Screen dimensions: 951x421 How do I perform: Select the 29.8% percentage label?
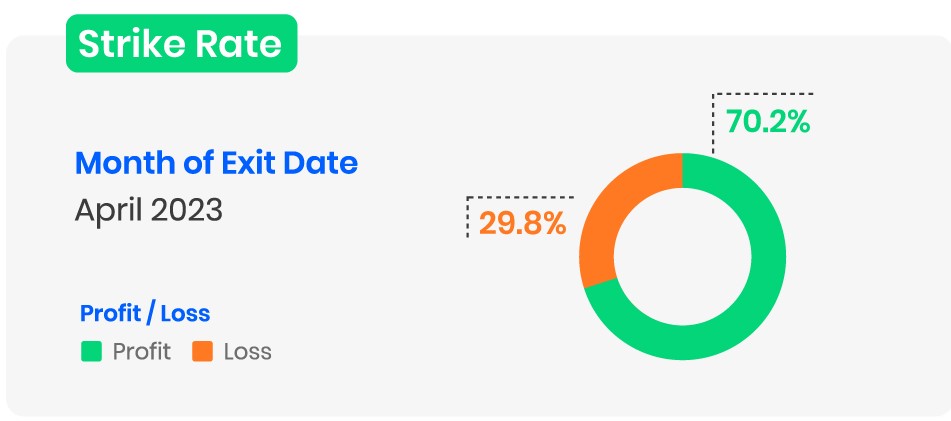coord(523,222)
